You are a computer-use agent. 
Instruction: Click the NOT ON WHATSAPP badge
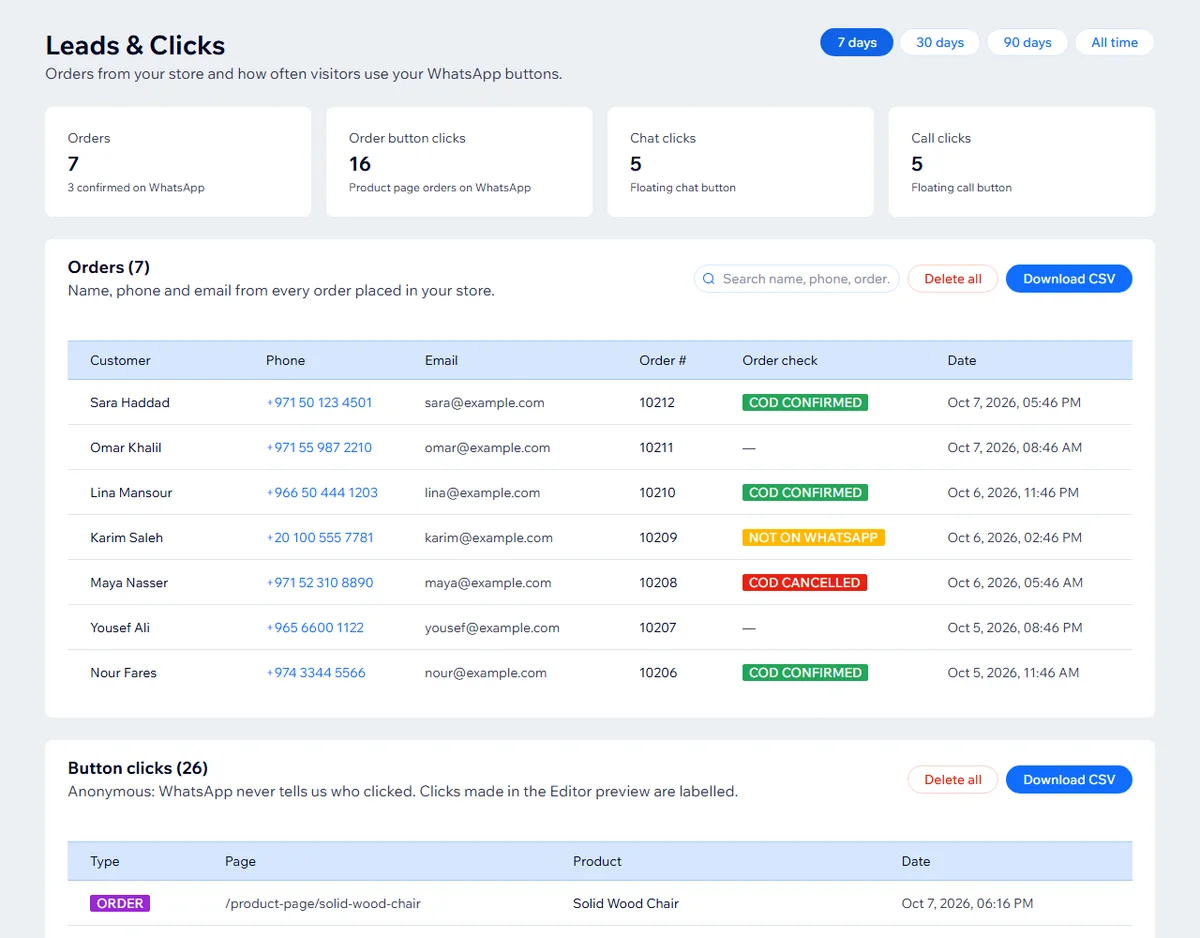click(x=813, y=538)
